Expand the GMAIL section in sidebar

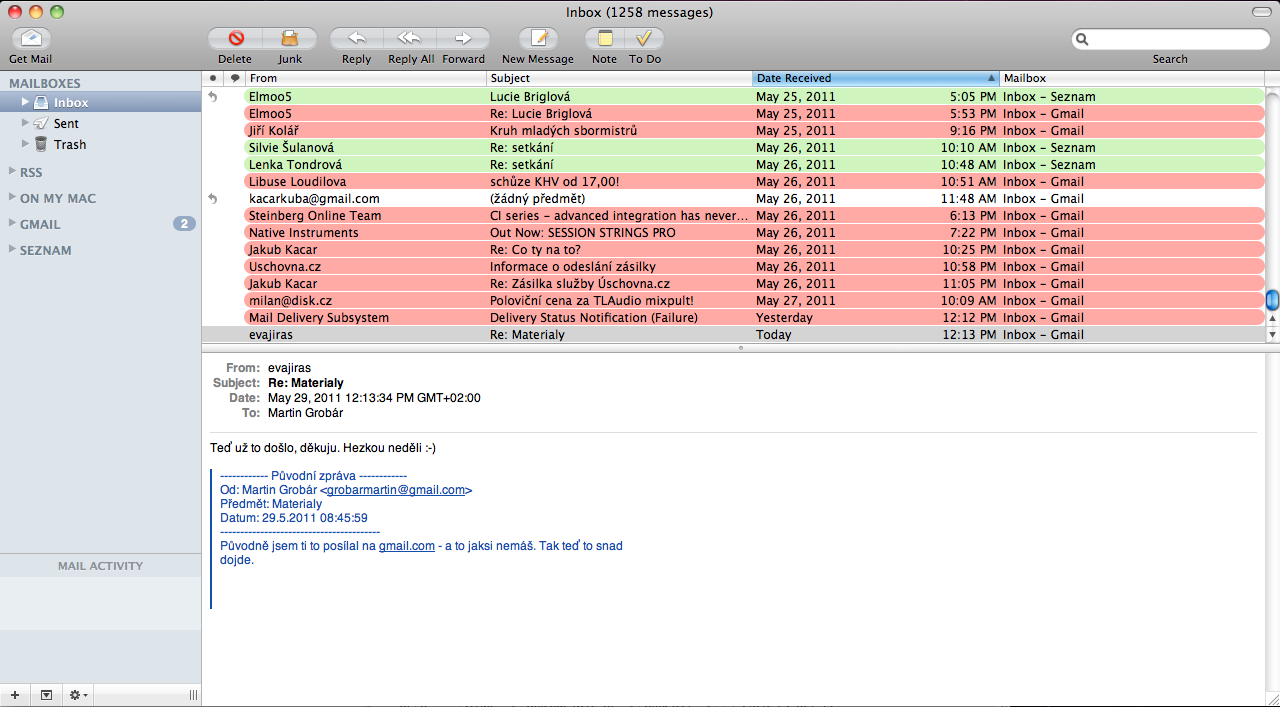point(12,224)
